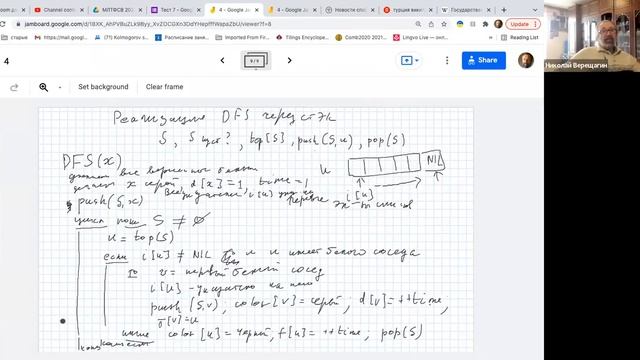Open the Tilings Encyclope... bookmark
This screenshot has width=640, height=360.
coord(302,37)
